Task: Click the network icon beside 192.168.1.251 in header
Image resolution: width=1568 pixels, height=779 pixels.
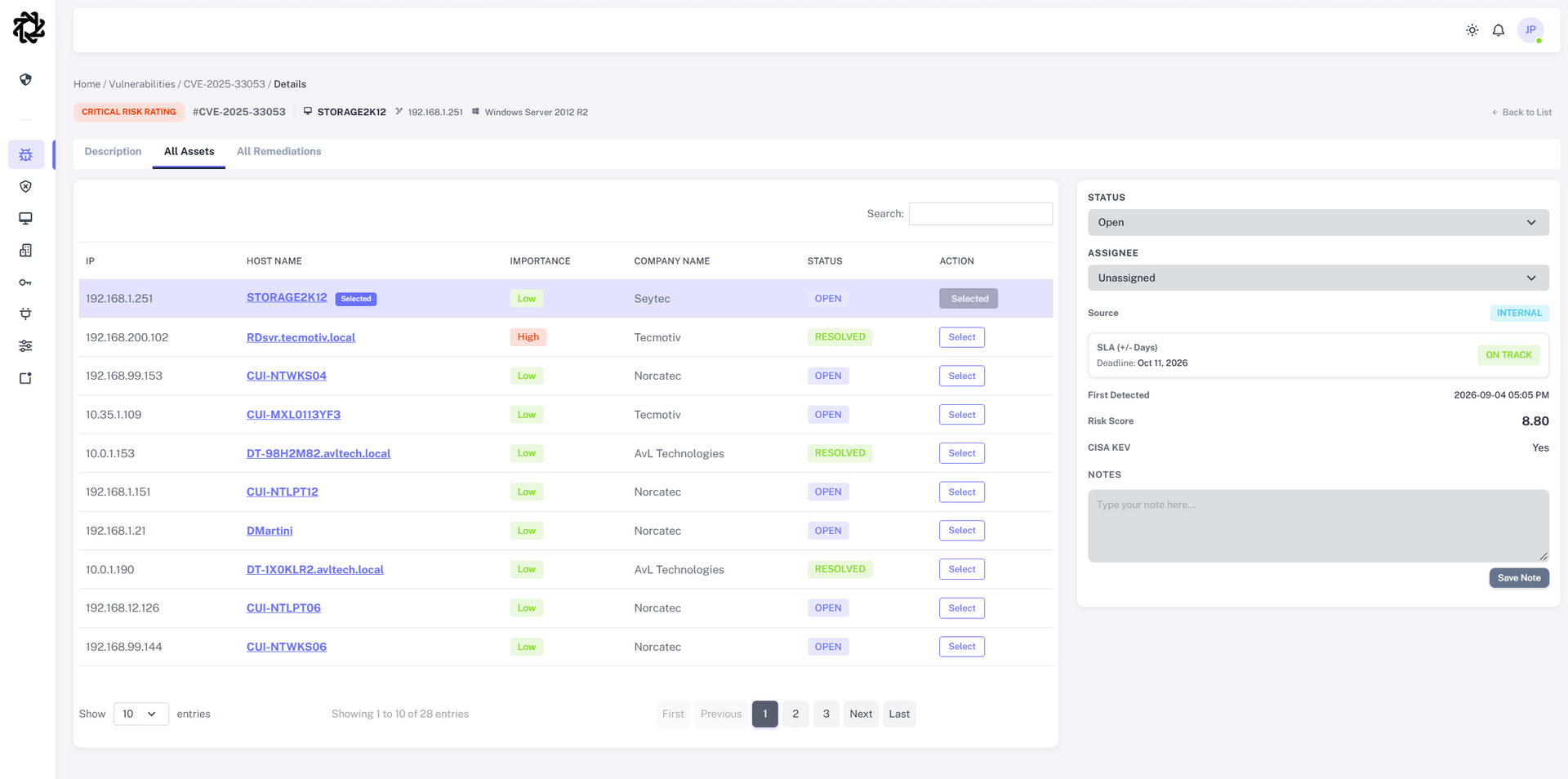Action: tap(399, 111)
